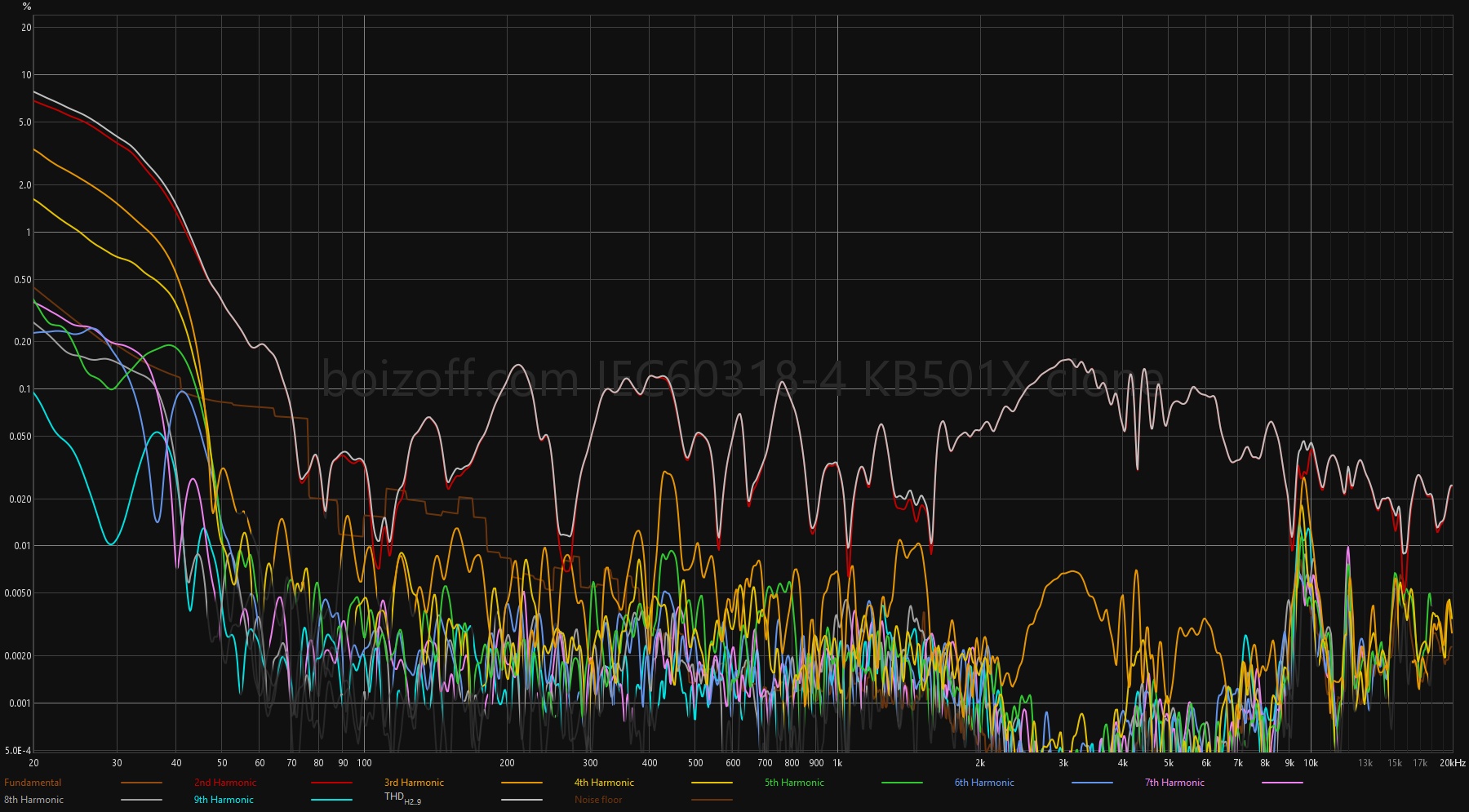Click the 9th Harmonic legend label
Viewport: 1469px width, 812px height.
click(224, 800)
